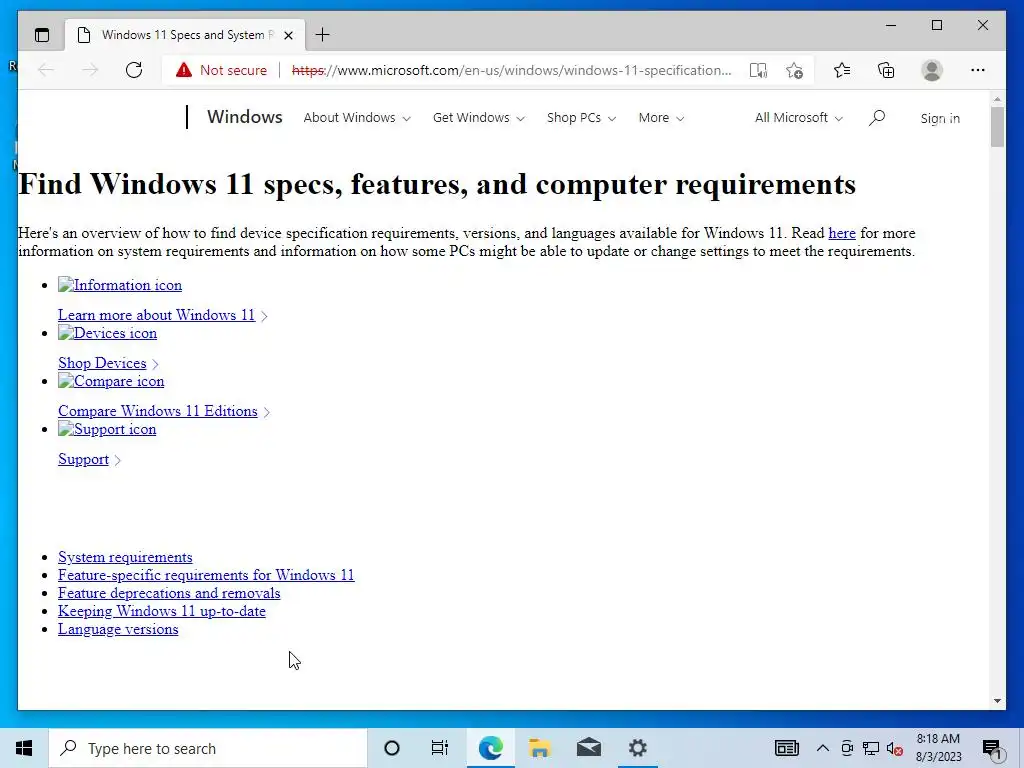Show hidden system tray icons
1024x768 pixels.
(823, 748)
